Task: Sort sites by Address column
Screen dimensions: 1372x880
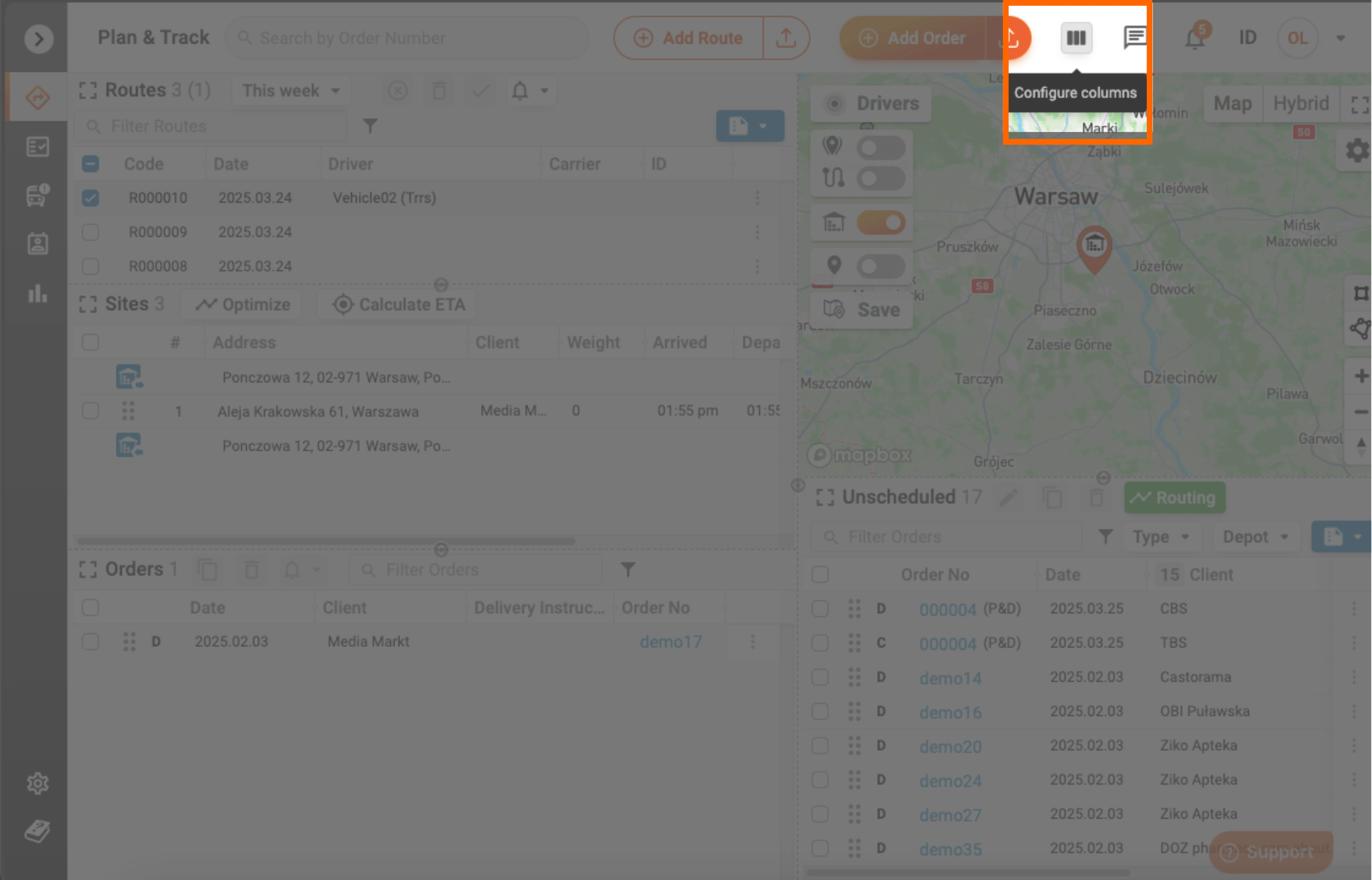Action: click(244, 343)
